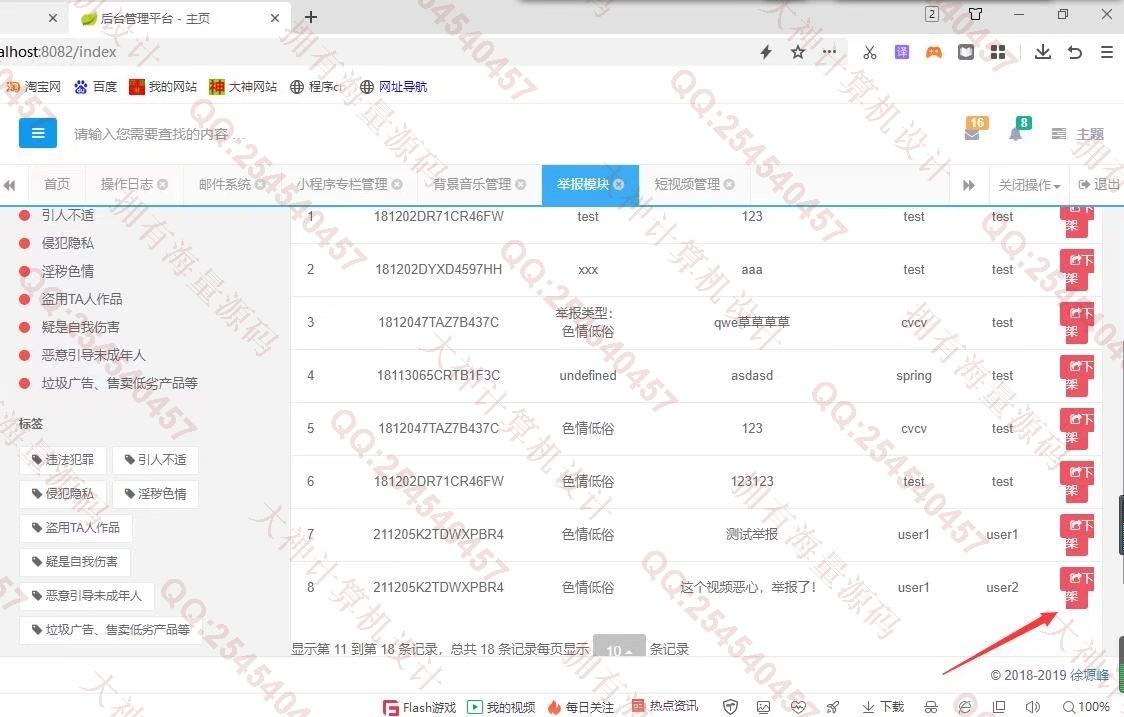1124x717 pixels.
Task: Click 下架 button for row 6
Action: coord(1077,482)
